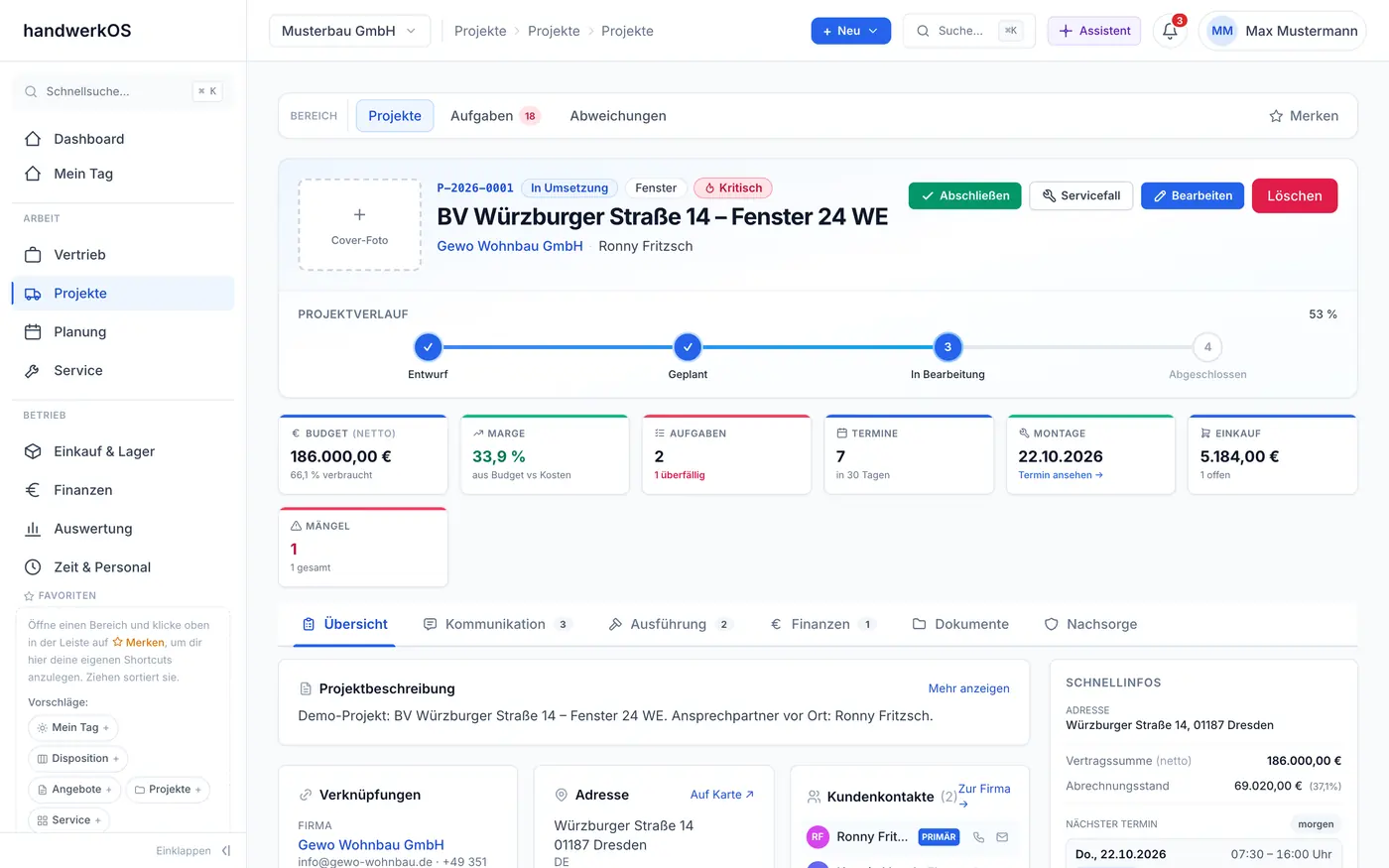This screenshot has width=1389, height=868.
Task: Open the Nachsorge tab
Action: [x=1090, y=624]
